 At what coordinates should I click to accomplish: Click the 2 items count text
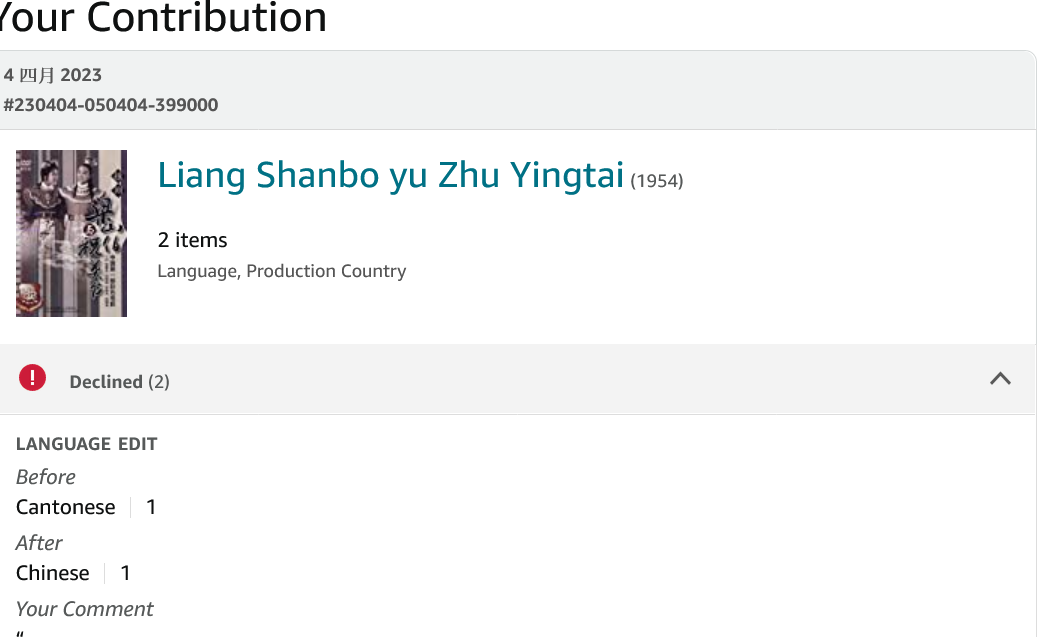pos(192,240)
